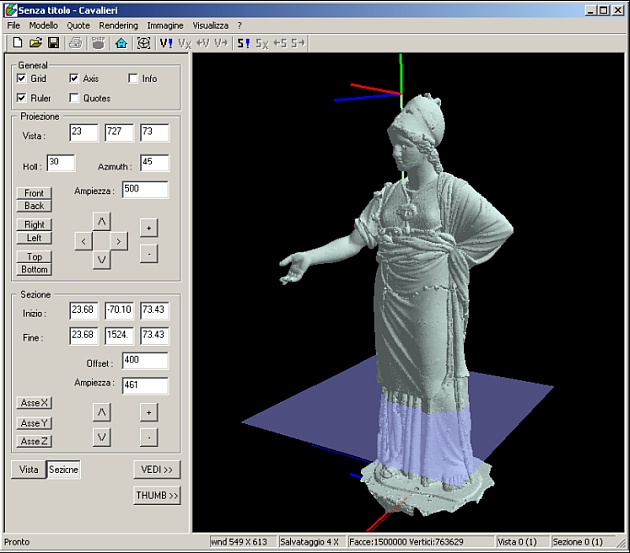Click the previous view arrow-V icon
The image size is (630, 553).
point(203,43)
